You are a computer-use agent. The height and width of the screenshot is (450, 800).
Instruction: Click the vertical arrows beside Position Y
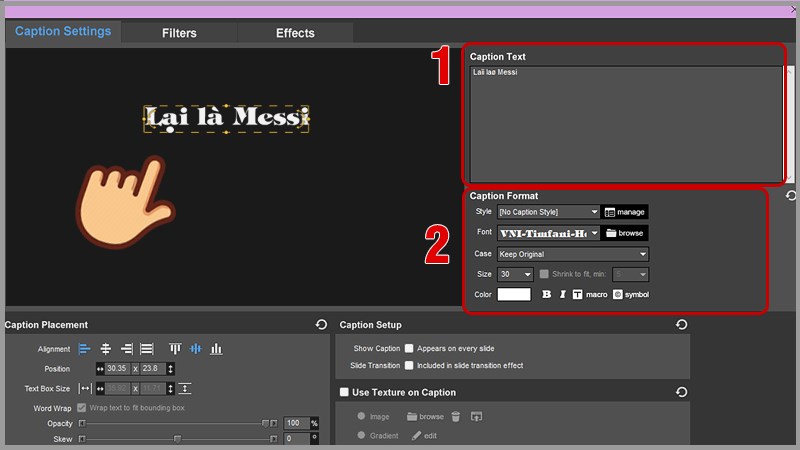click(170, 368)
